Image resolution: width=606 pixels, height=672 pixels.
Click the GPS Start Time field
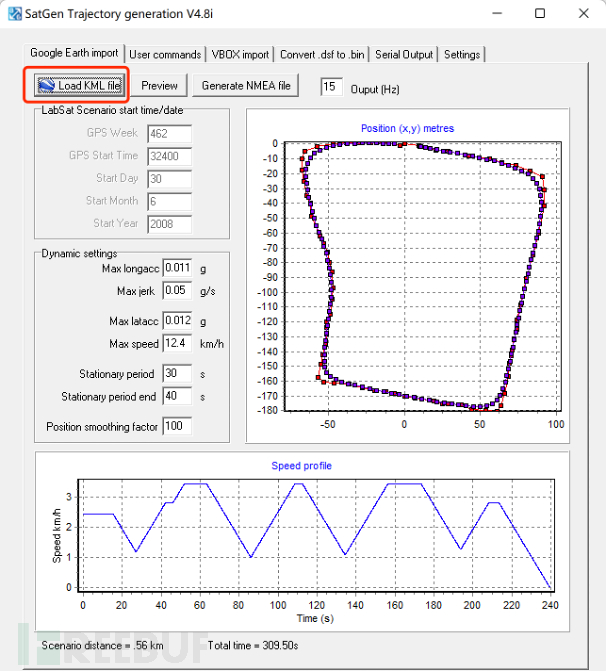tap(169, 156)
